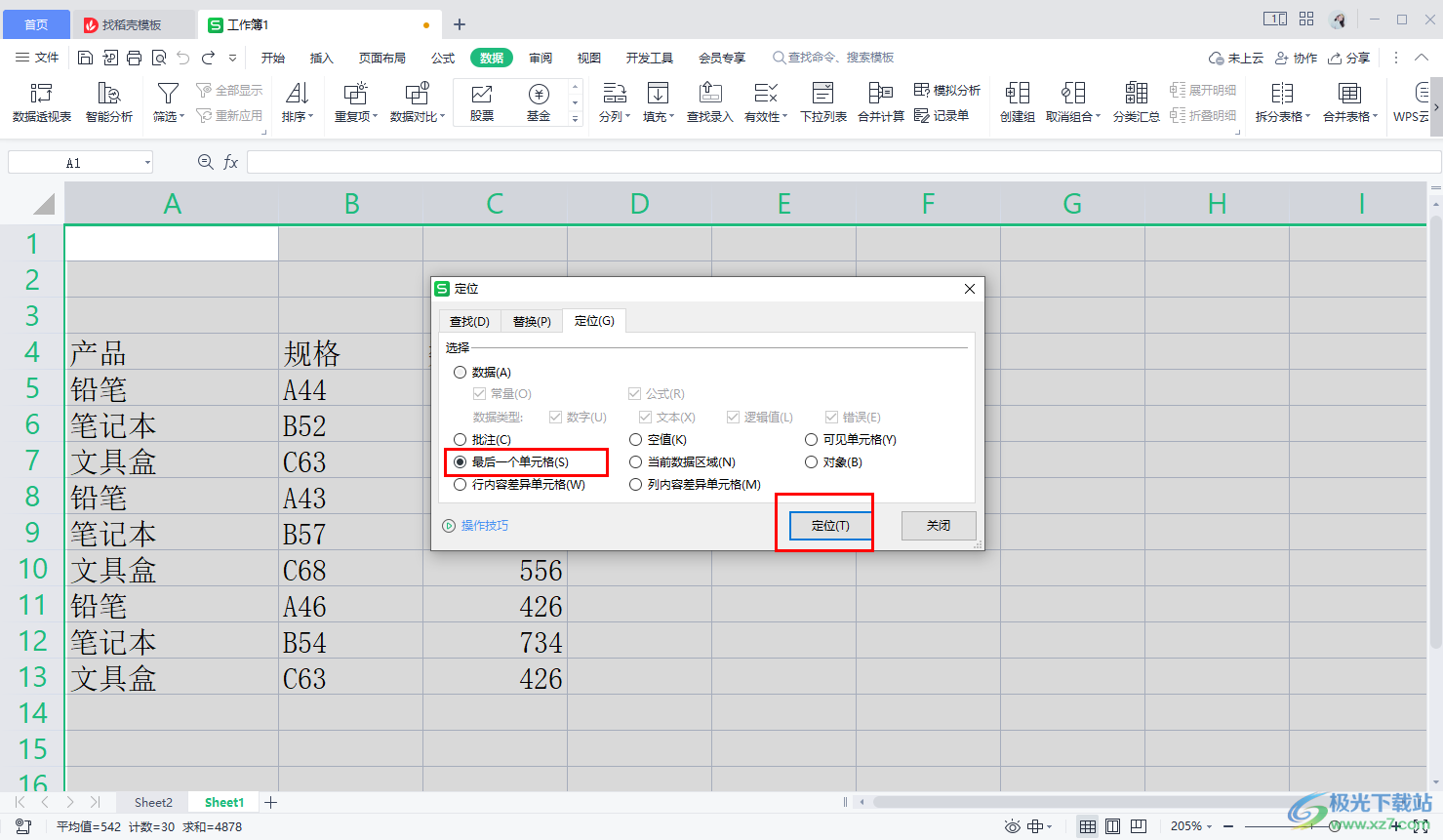
Task: Open Data Compare (数据对比) tool
Action: tap(417, 102)
